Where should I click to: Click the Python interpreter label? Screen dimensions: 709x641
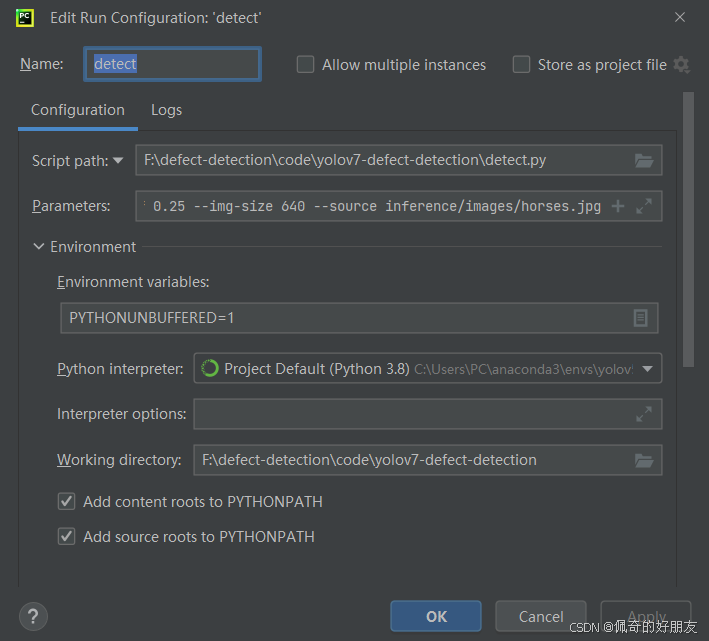pos(120,369)
